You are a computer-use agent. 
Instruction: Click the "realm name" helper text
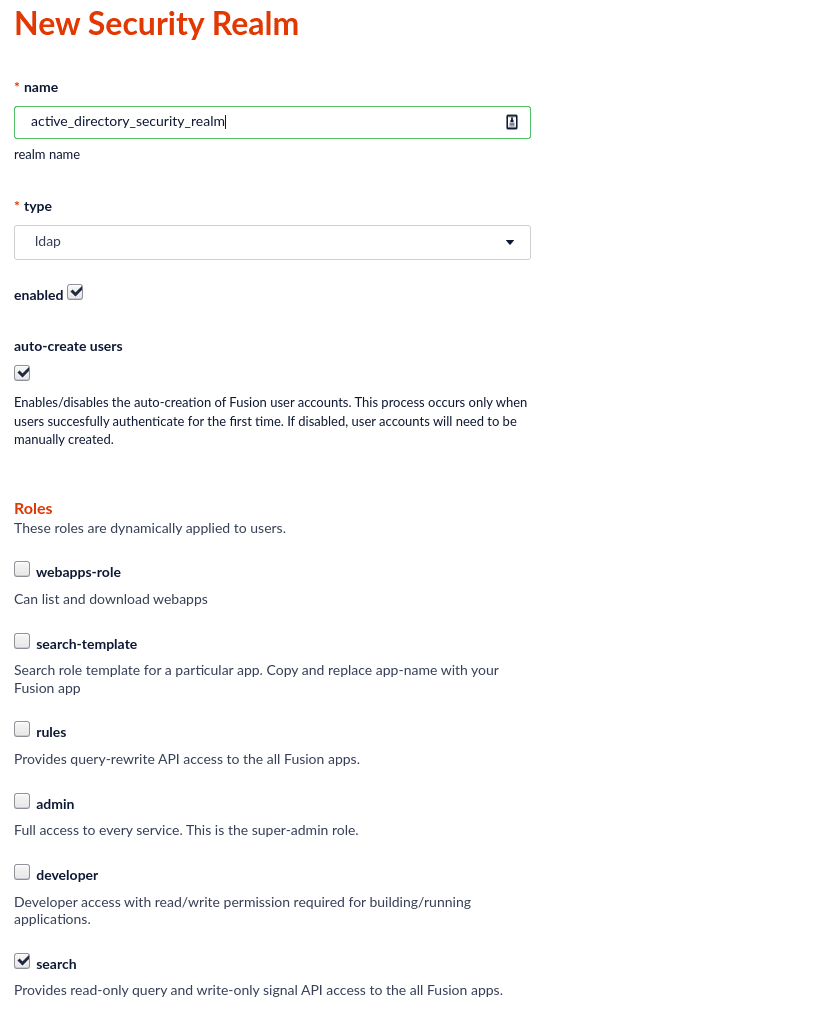pyautogui.click(x=47, y=155)
